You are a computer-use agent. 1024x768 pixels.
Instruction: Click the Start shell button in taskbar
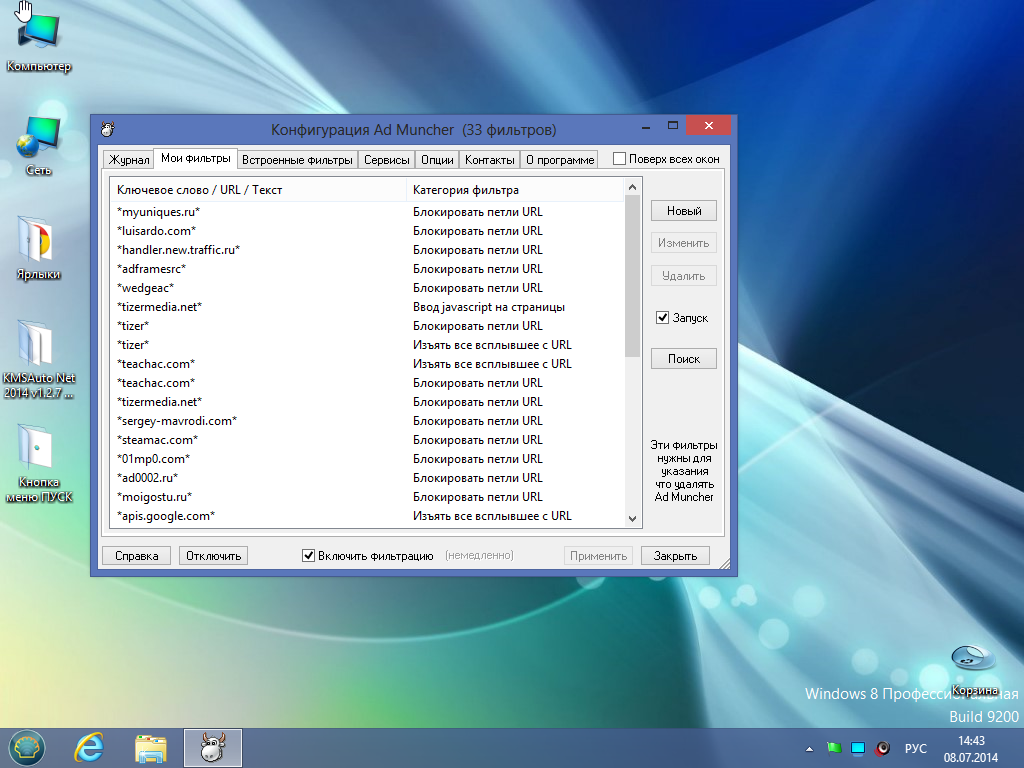[27, 748]
